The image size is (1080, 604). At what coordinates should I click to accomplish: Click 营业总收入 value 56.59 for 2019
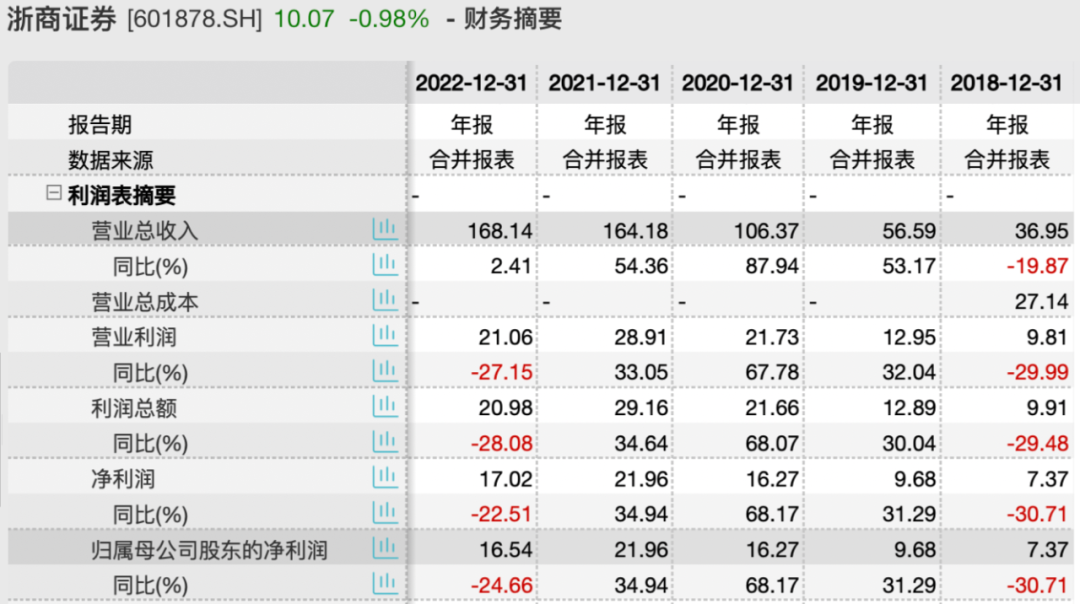(909, 231)
